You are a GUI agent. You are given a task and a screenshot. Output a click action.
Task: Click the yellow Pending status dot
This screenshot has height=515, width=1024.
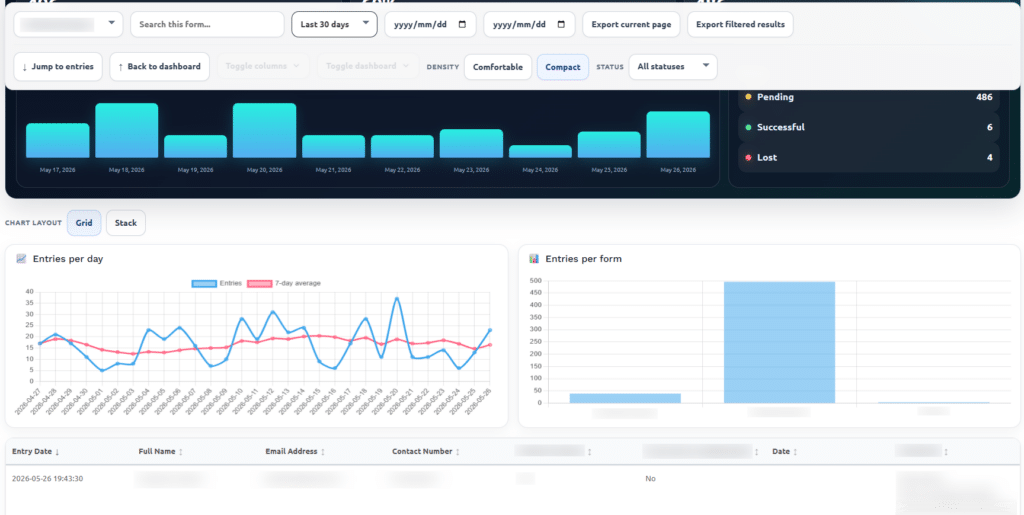pos(748,97)
